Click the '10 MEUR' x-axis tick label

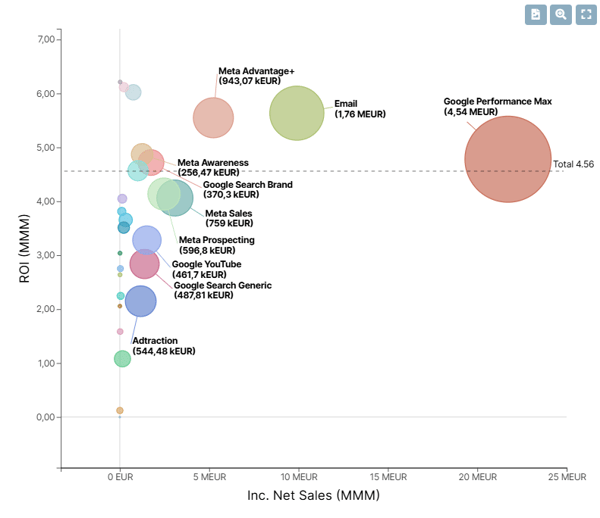pos(299,477)
